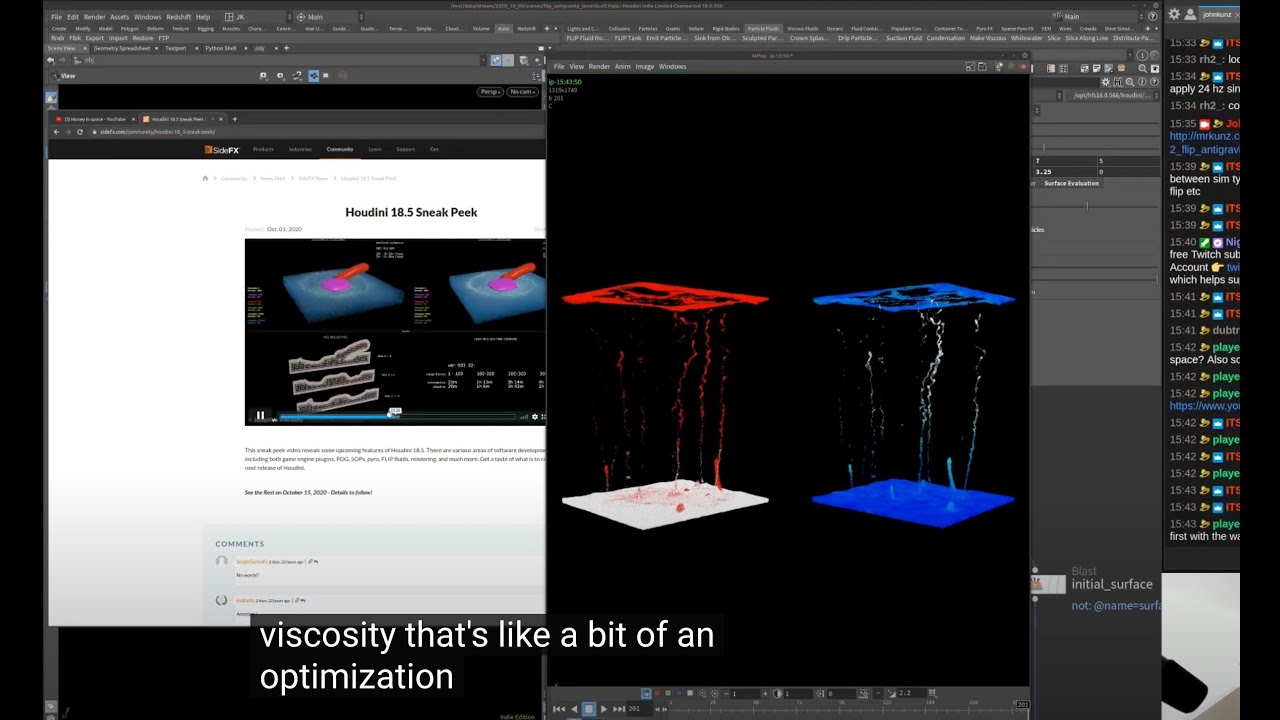Click the chat users list icon

pos(1190,14)
